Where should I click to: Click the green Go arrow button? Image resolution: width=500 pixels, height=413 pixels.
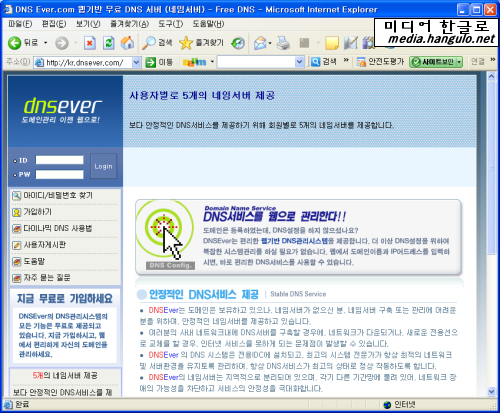(151, 62)
